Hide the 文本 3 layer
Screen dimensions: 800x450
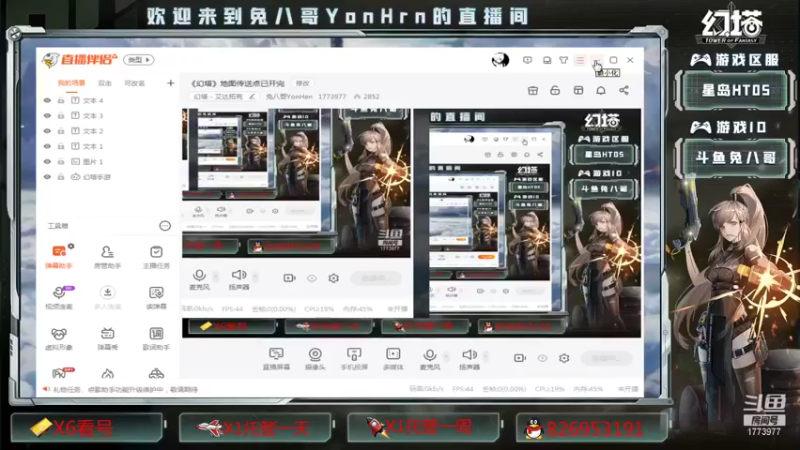coord(47,116)
